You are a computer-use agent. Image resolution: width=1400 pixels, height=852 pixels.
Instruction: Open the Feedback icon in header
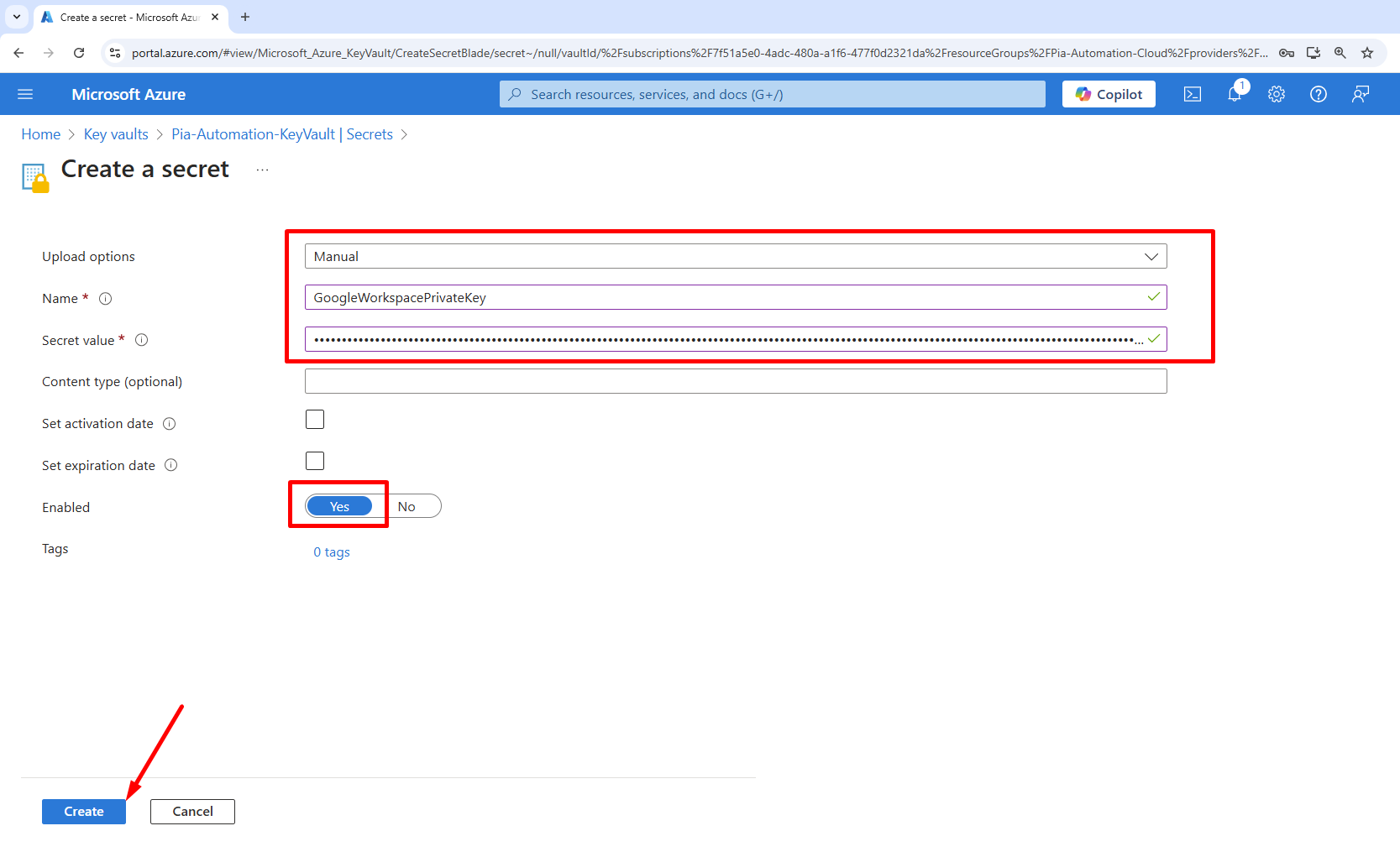click(1361, 94)
